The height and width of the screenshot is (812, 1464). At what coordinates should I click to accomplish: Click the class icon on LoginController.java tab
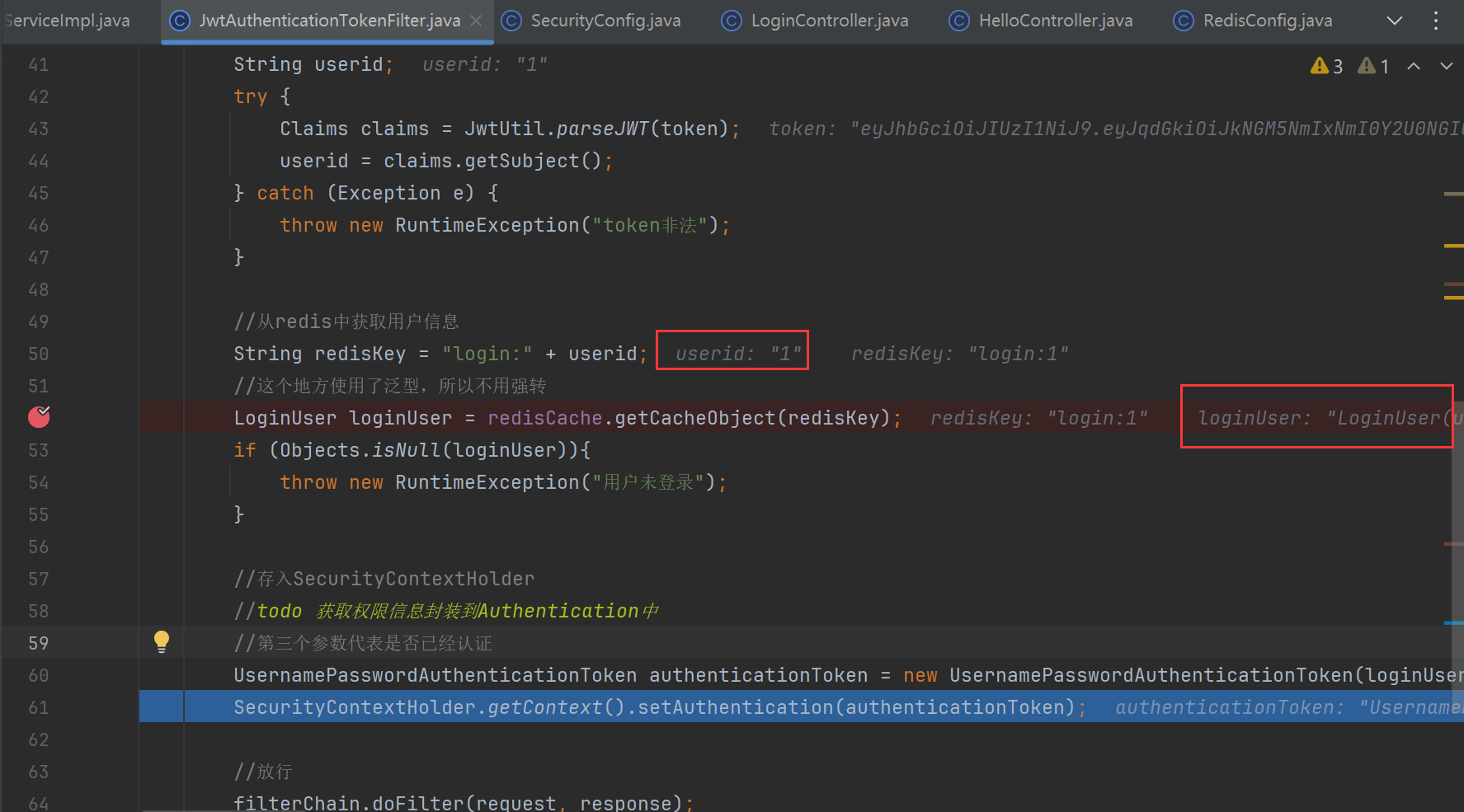(x=732, y=21)
